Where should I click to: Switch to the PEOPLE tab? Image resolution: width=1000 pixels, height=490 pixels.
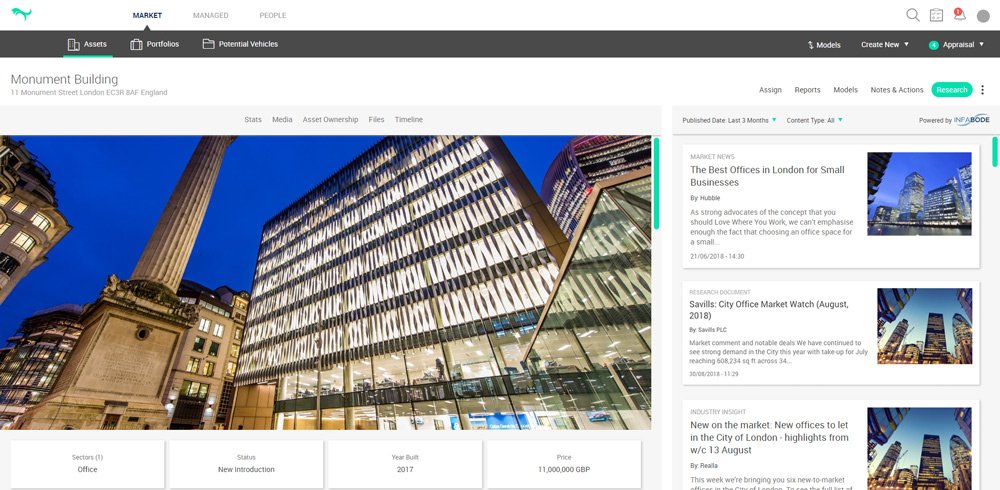[x=272, y=15]
